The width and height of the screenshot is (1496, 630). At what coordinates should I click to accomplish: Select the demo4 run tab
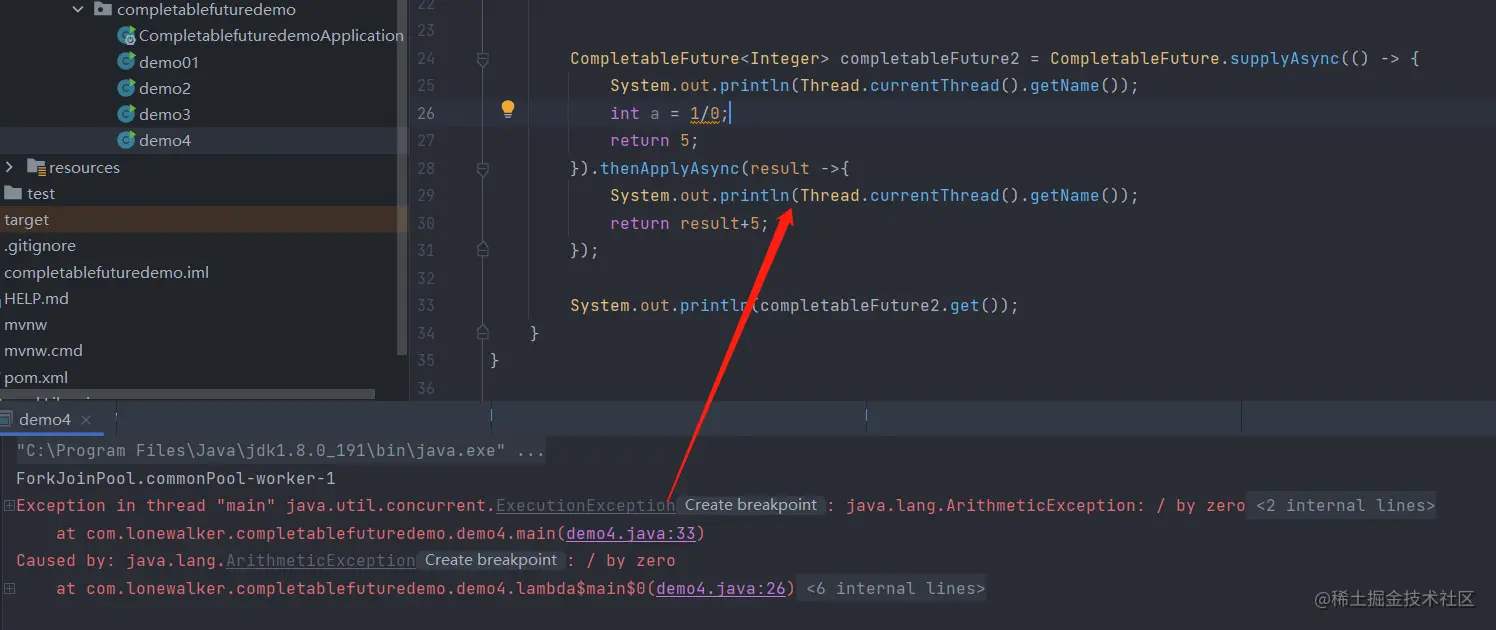[45, 420]
